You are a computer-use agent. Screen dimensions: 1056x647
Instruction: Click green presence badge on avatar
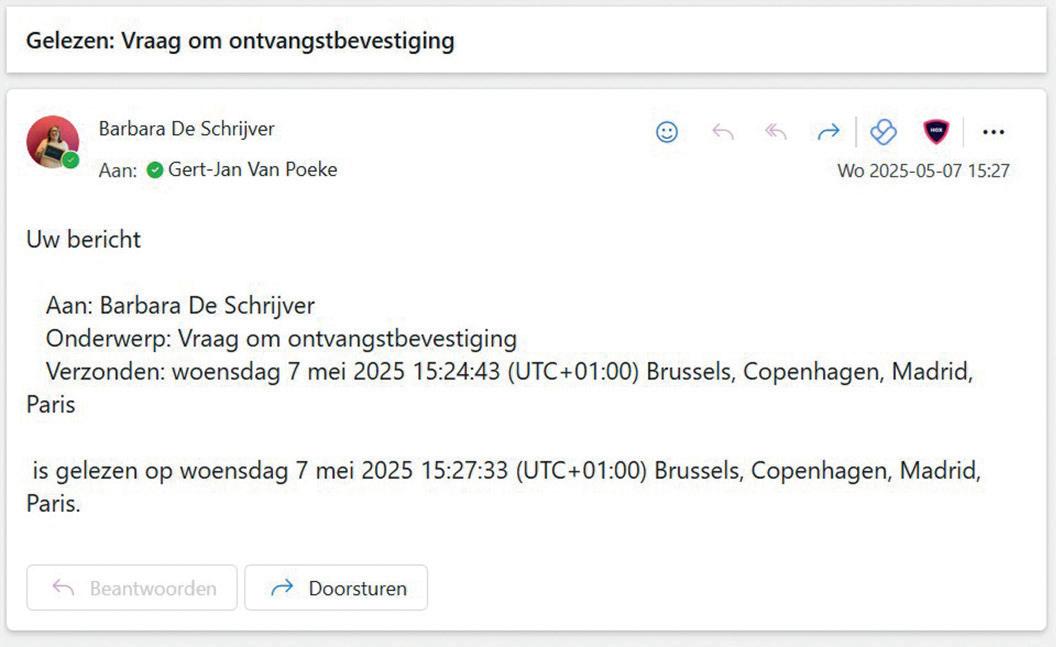click(x=71, y=160)
